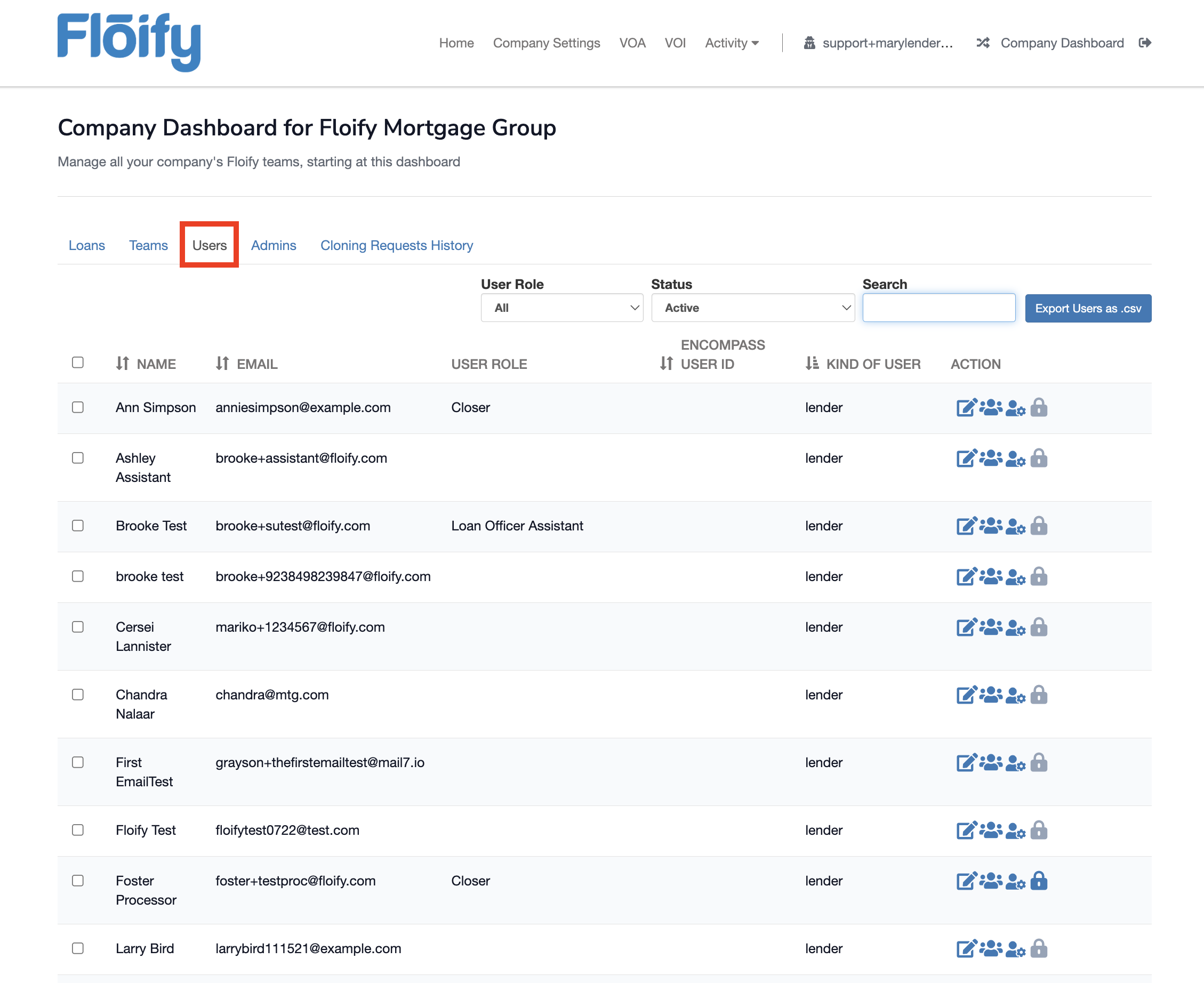Open teams icon for Brooke Test row
The width and height of the screenshot is (1204, 983).
(991, 526)
